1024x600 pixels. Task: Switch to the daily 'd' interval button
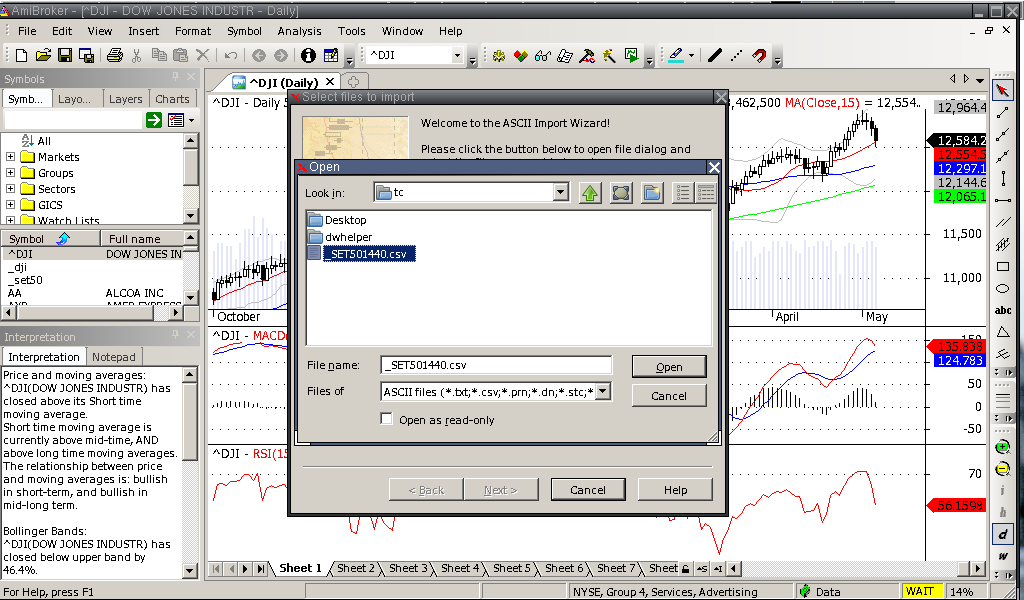click(x=1002, y=534)
